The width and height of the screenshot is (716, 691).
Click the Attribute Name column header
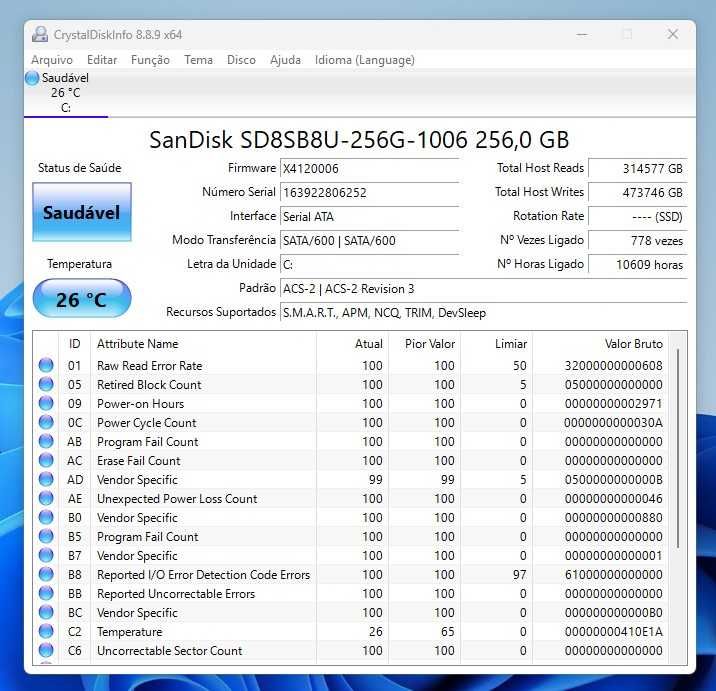(203, 343)
